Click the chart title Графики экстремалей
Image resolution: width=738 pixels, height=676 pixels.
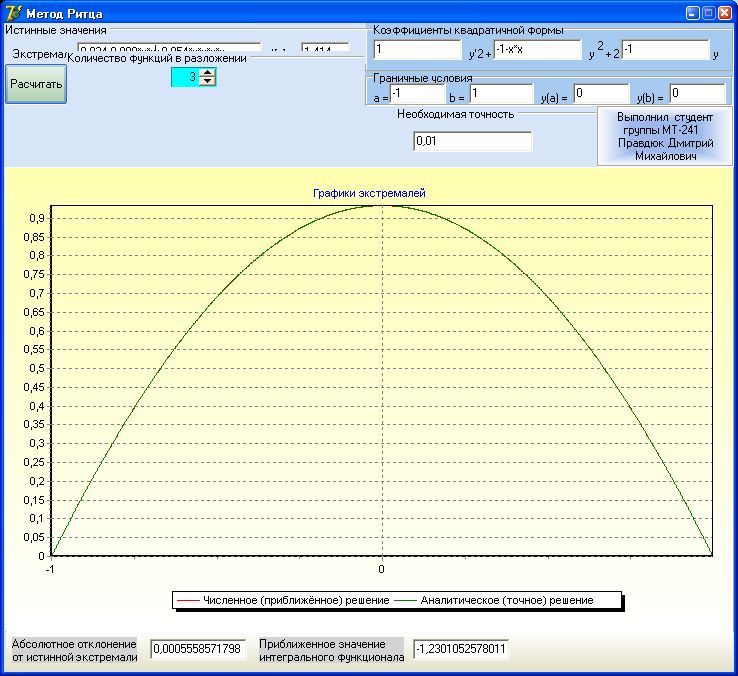click(x=369, y=193)
